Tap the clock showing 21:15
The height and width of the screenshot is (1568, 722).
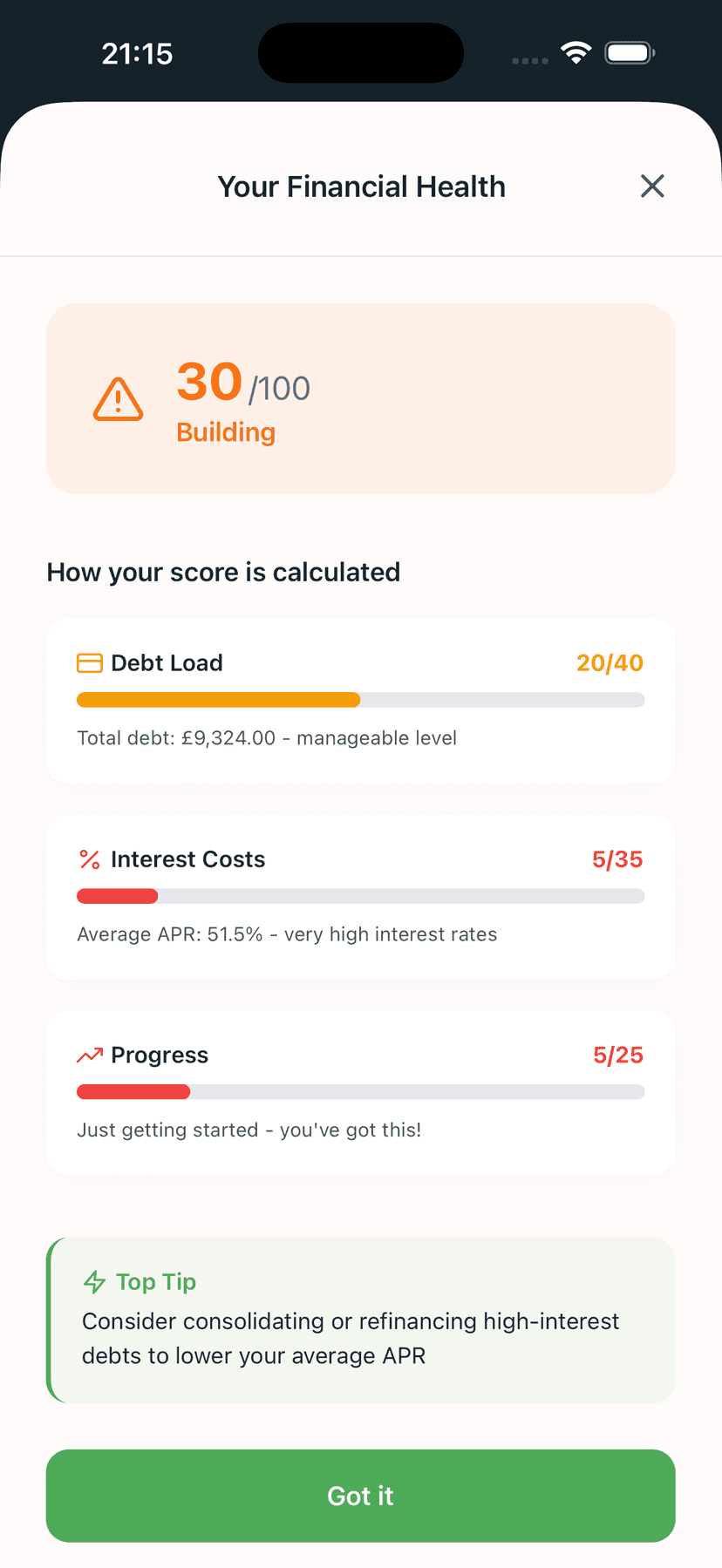136,52
